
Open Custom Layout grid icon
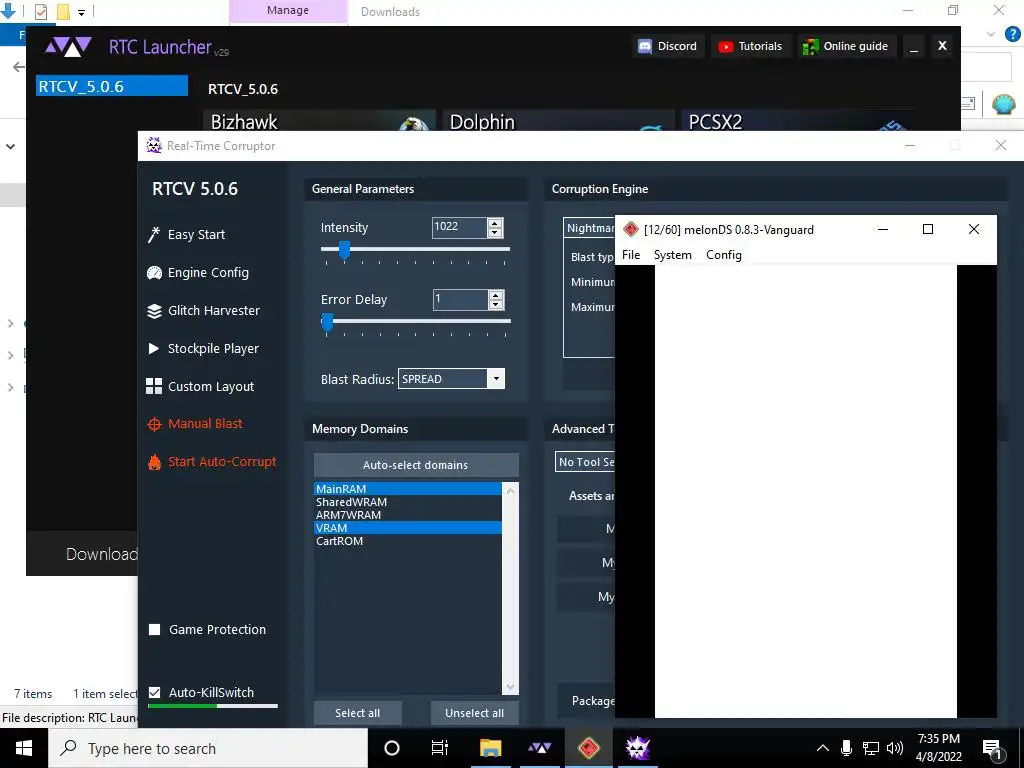154,387
